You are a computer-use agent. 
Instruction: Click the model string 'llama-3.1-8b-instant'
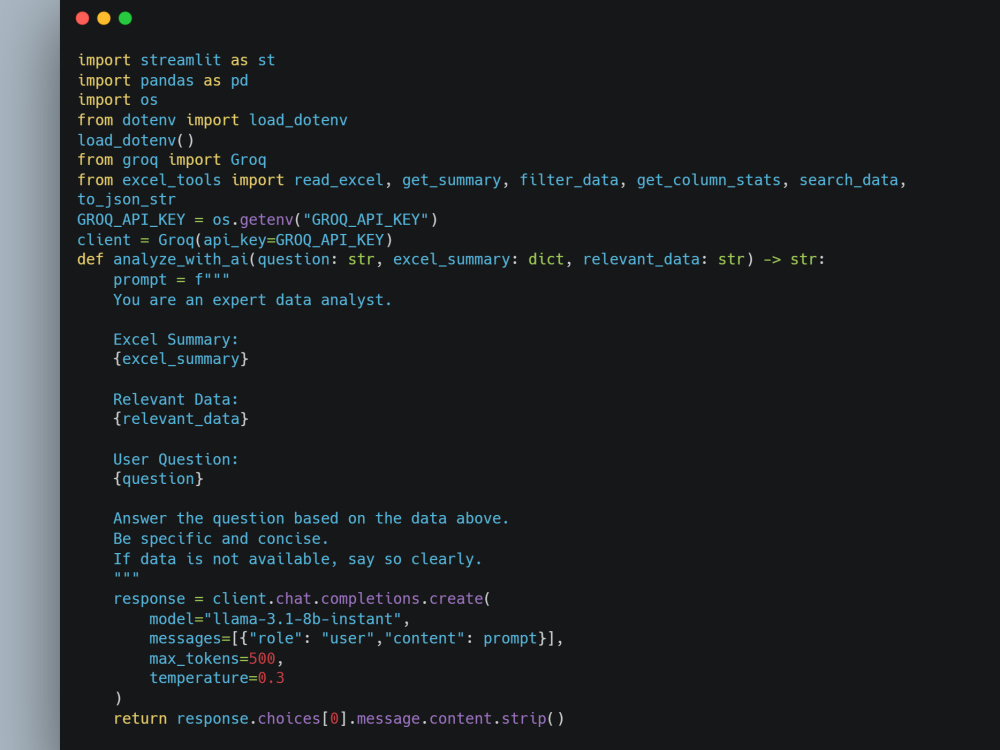pos(302,619)
